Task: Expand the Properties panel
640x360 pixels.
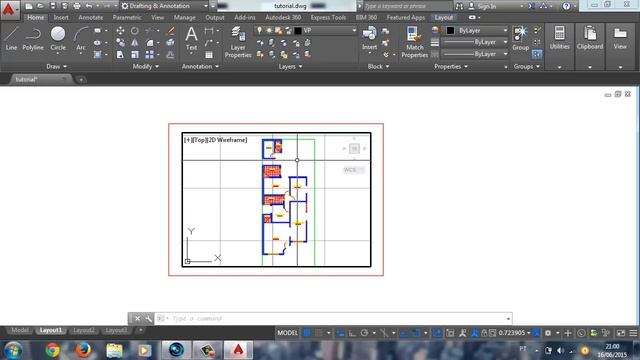Action: point(451,67)
